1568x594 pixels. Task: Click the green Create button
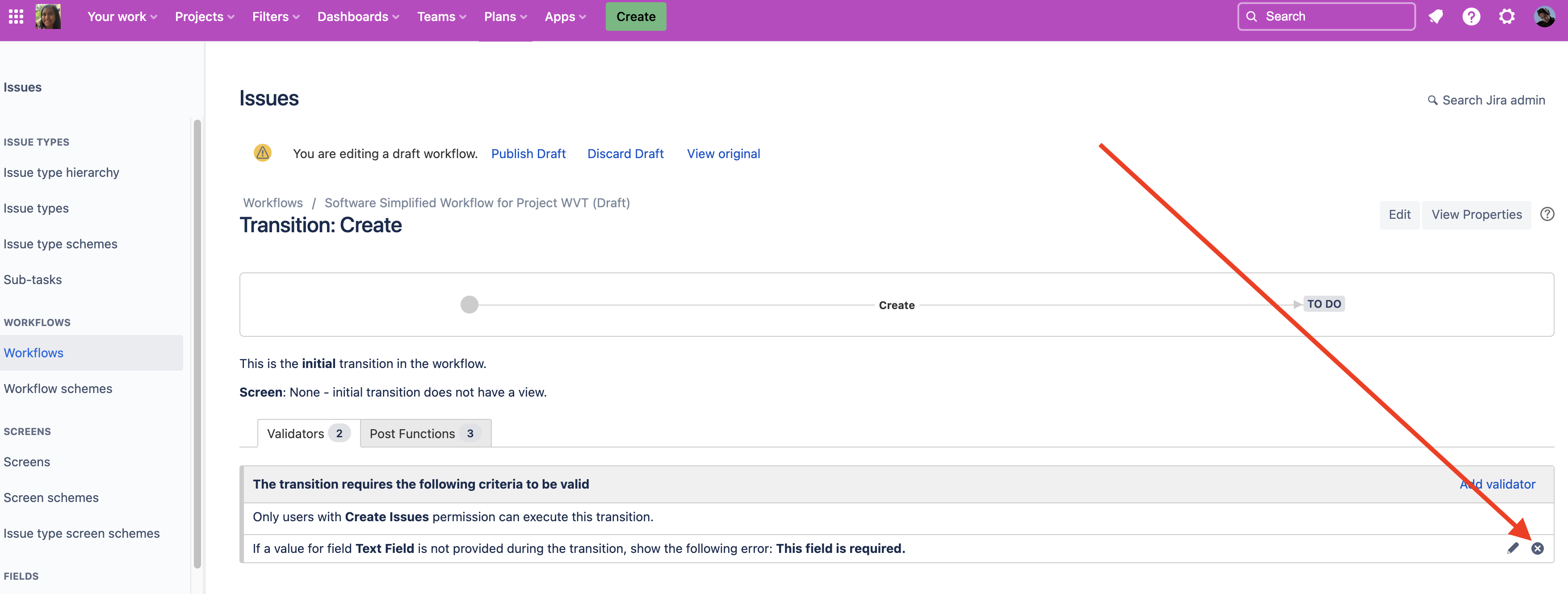click(636, 17)
